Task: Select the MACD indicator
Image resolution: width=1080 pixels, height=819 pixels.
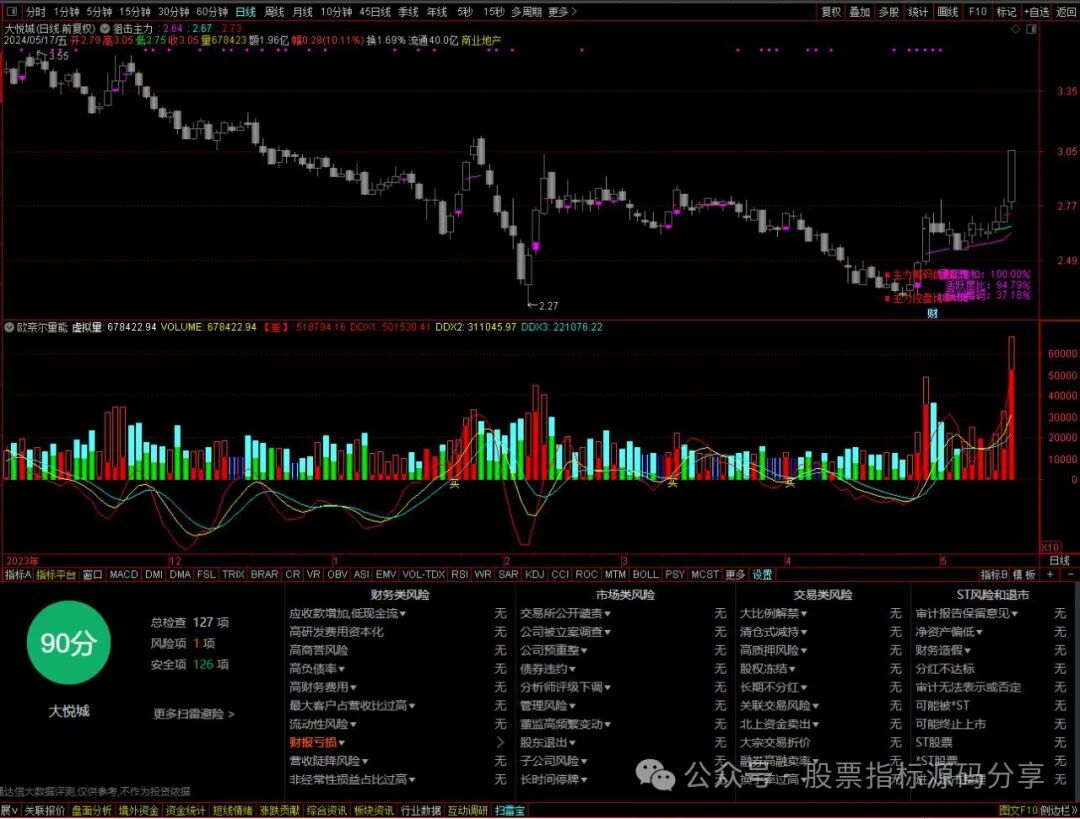Action: coord(124,574)
